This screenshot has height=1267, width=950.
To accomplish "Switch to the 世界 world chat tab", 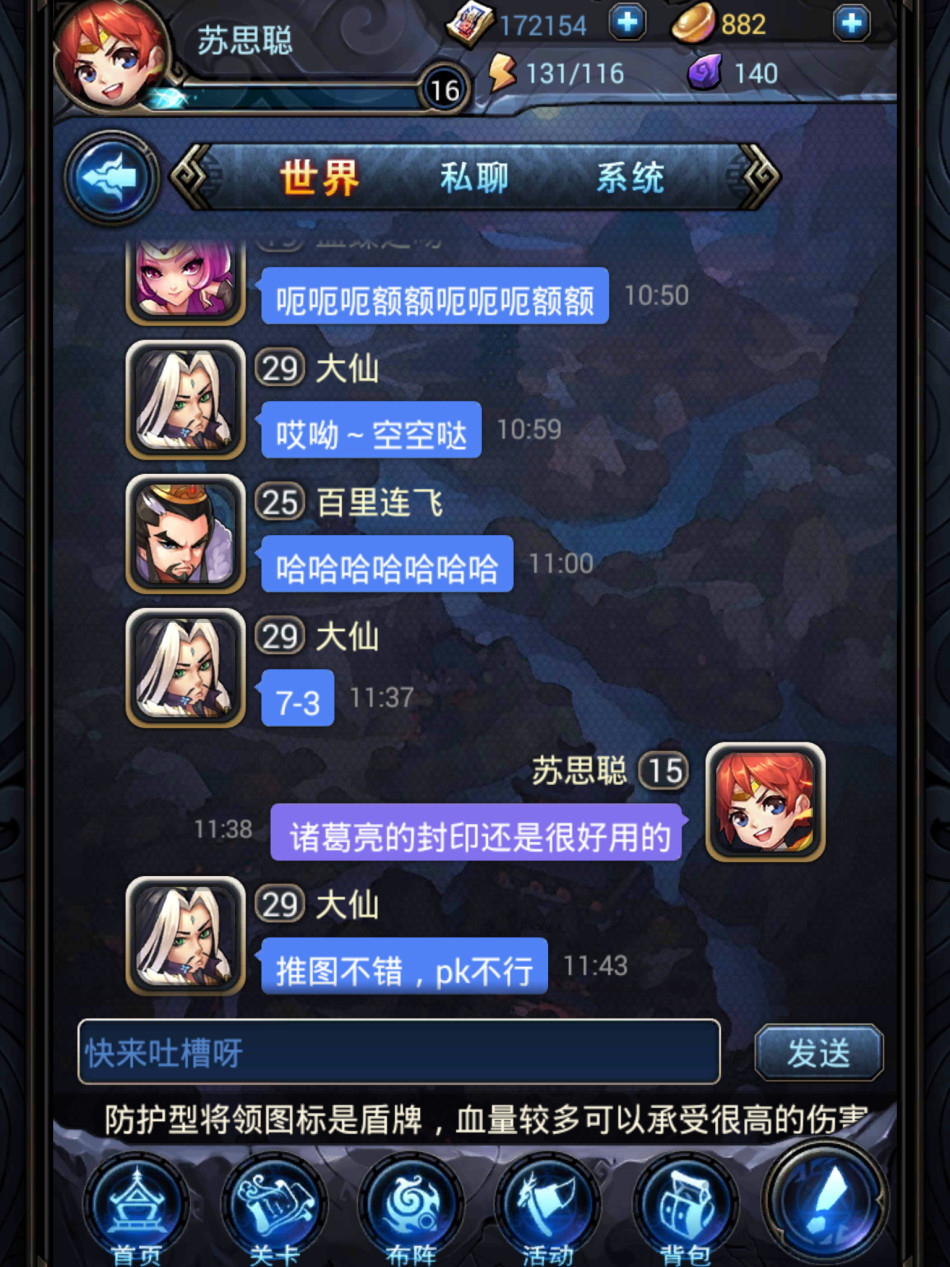I will click(320, 179).
